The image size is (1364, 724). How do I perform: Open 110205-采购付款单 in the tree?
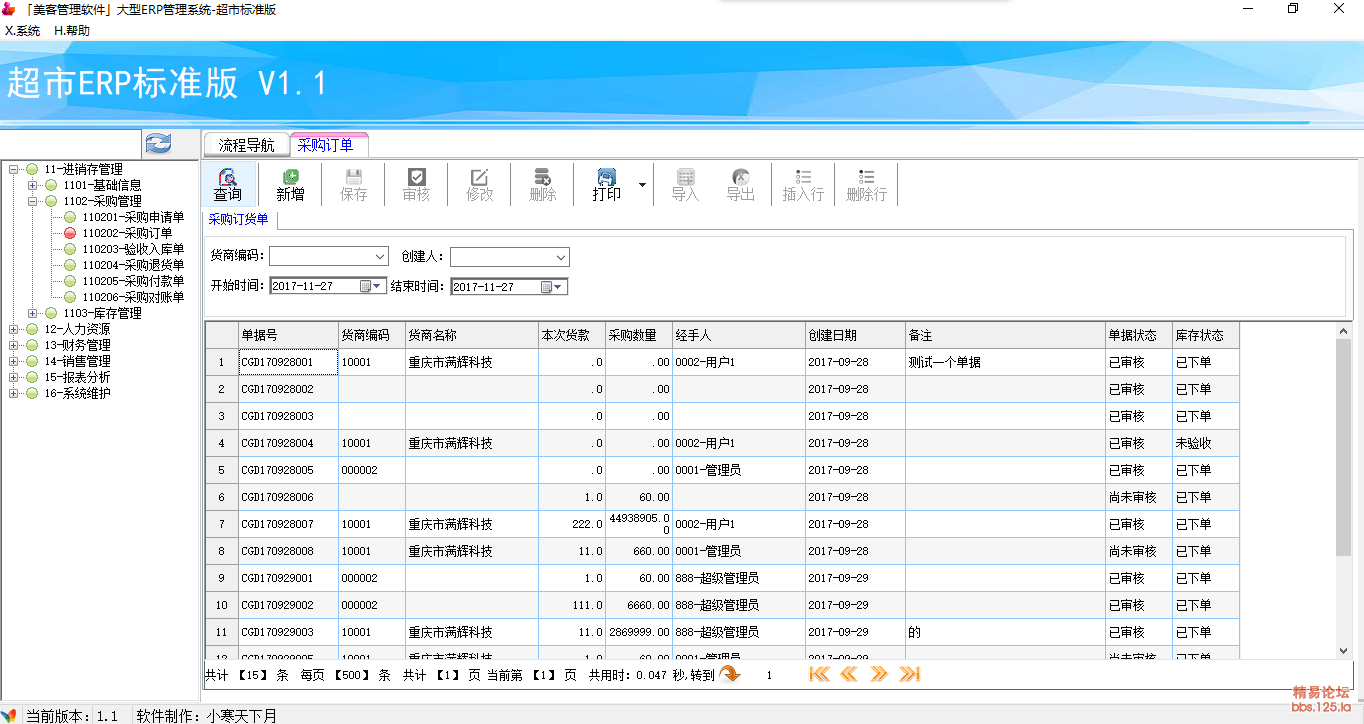(133, 281)
